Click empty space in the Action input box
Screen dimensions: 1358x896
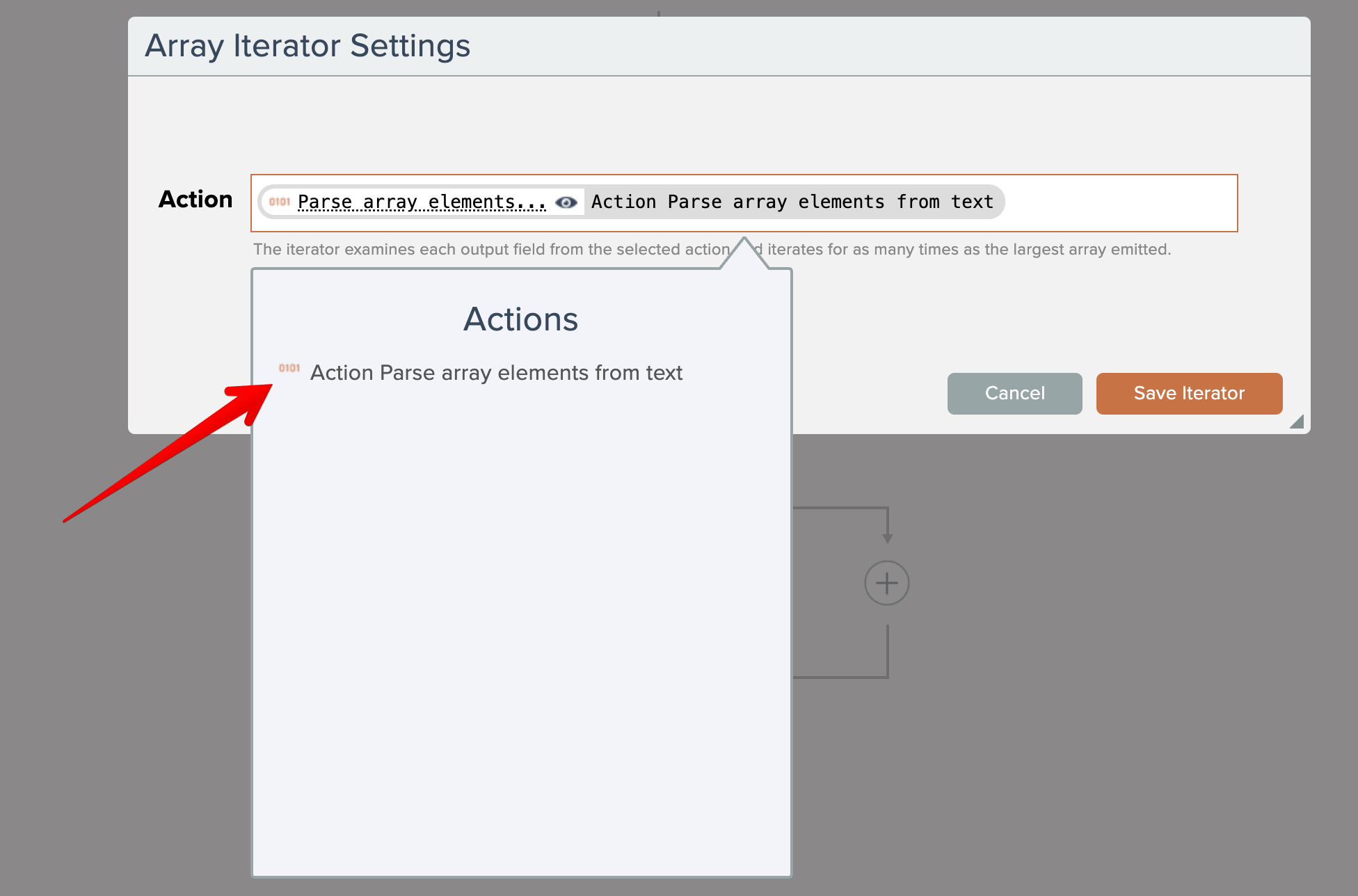point(1120,203)
